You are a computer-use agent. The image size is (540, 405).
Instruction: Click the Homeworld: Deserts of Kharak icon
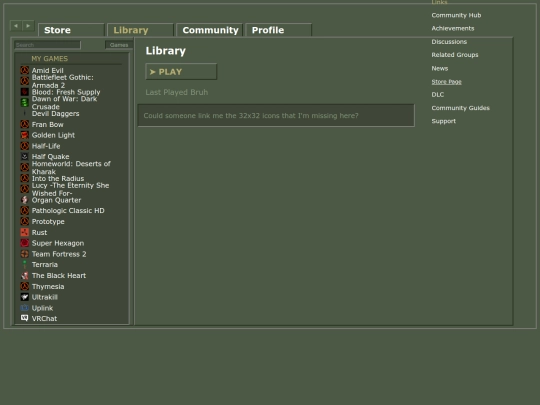pos(24,167)
